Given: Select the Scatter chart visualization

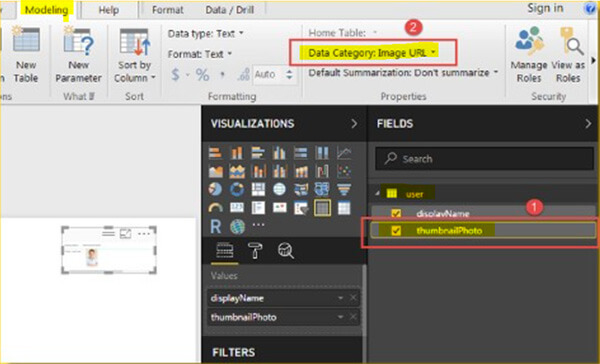Looking at the screenshot, I should [344, 171].
